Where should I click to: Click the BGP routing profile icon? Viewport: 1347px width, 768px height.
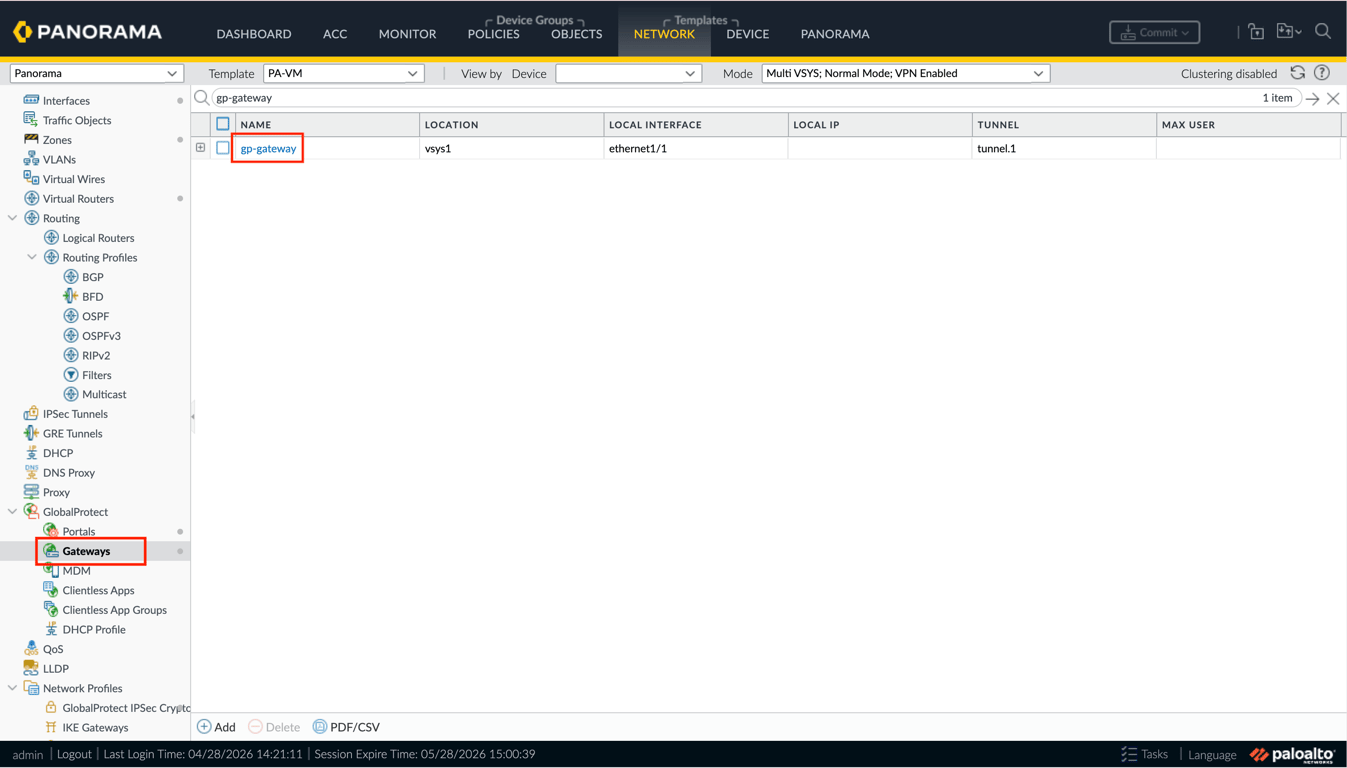pos(71,277)
